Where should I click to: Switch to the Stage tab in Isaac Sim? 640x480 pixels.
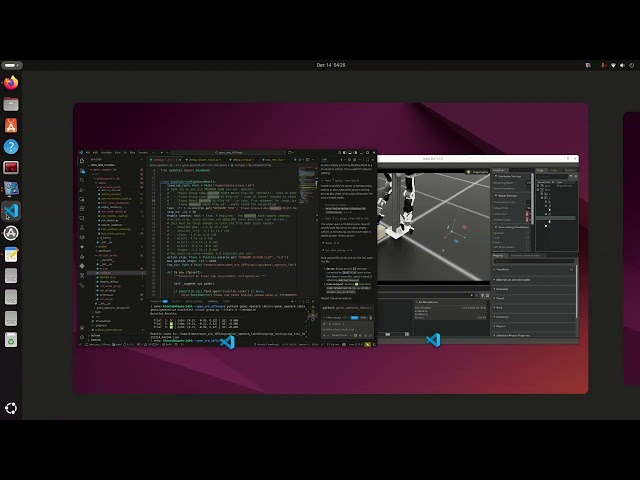point(541,171)
